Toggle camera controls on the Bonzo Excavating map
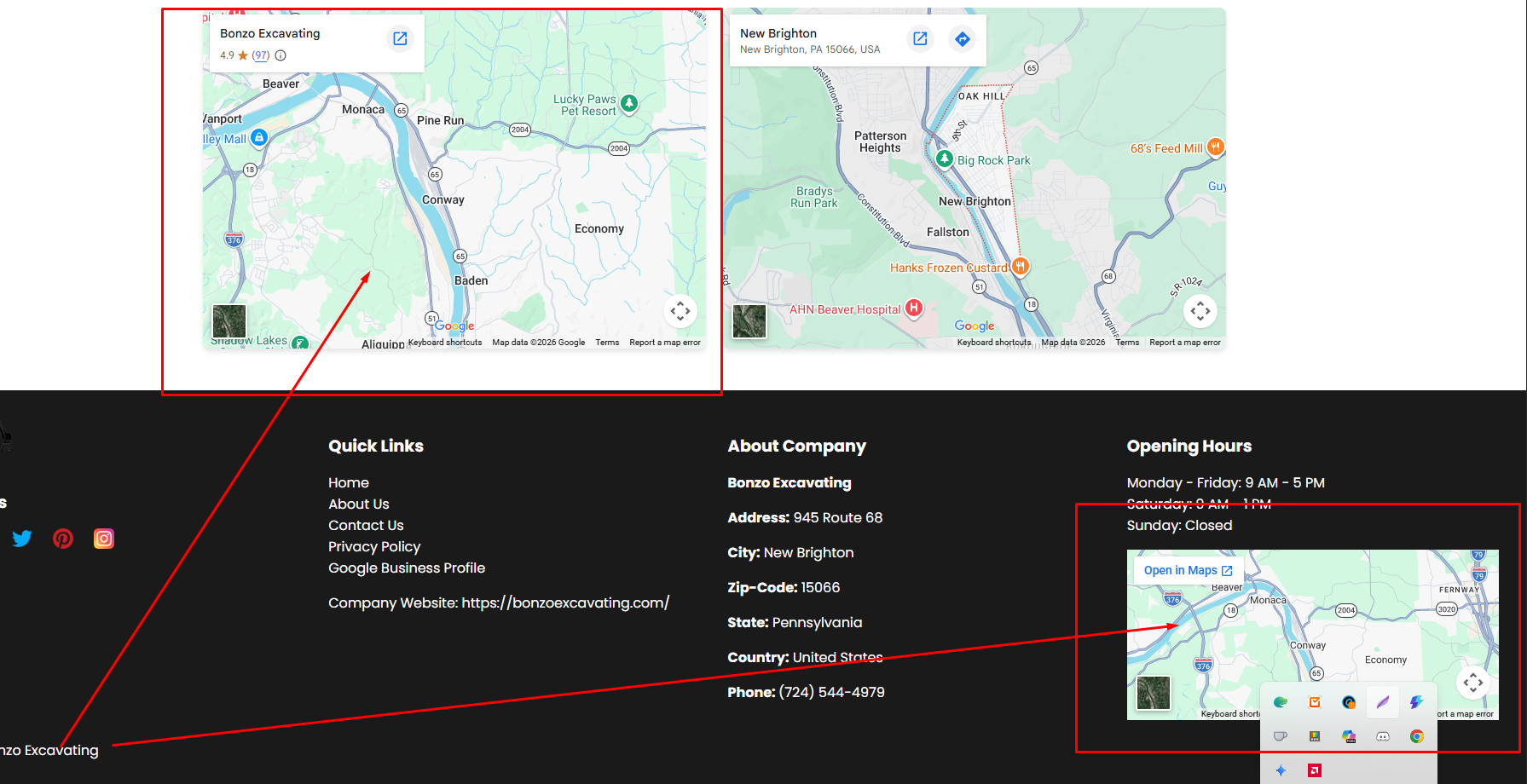Screen dimensions: 1527x784 [680, 311]
